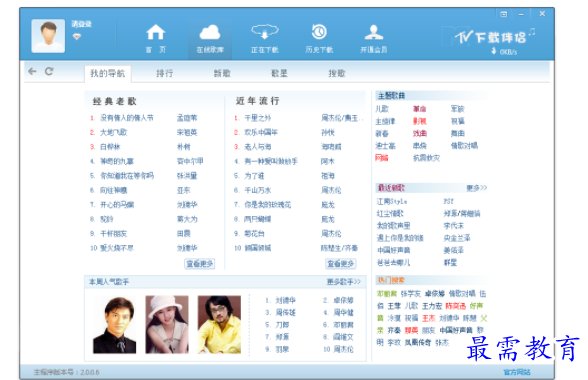Switch to the 排行 tab
The height and width of the screenshot is (380, 588).
(165, 73)
